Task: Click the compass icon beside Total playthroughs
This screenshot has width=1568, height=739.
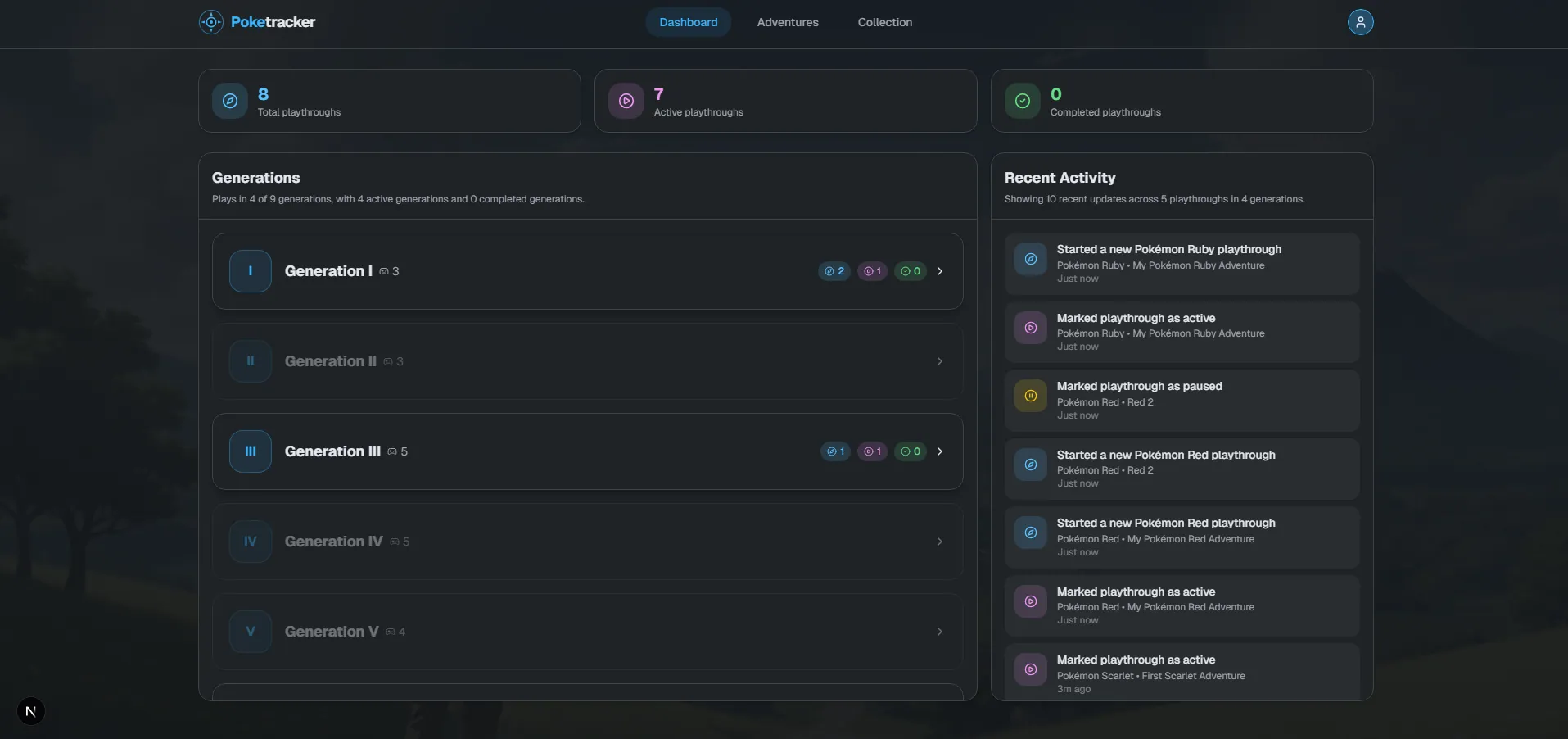Action: (230, 101)
